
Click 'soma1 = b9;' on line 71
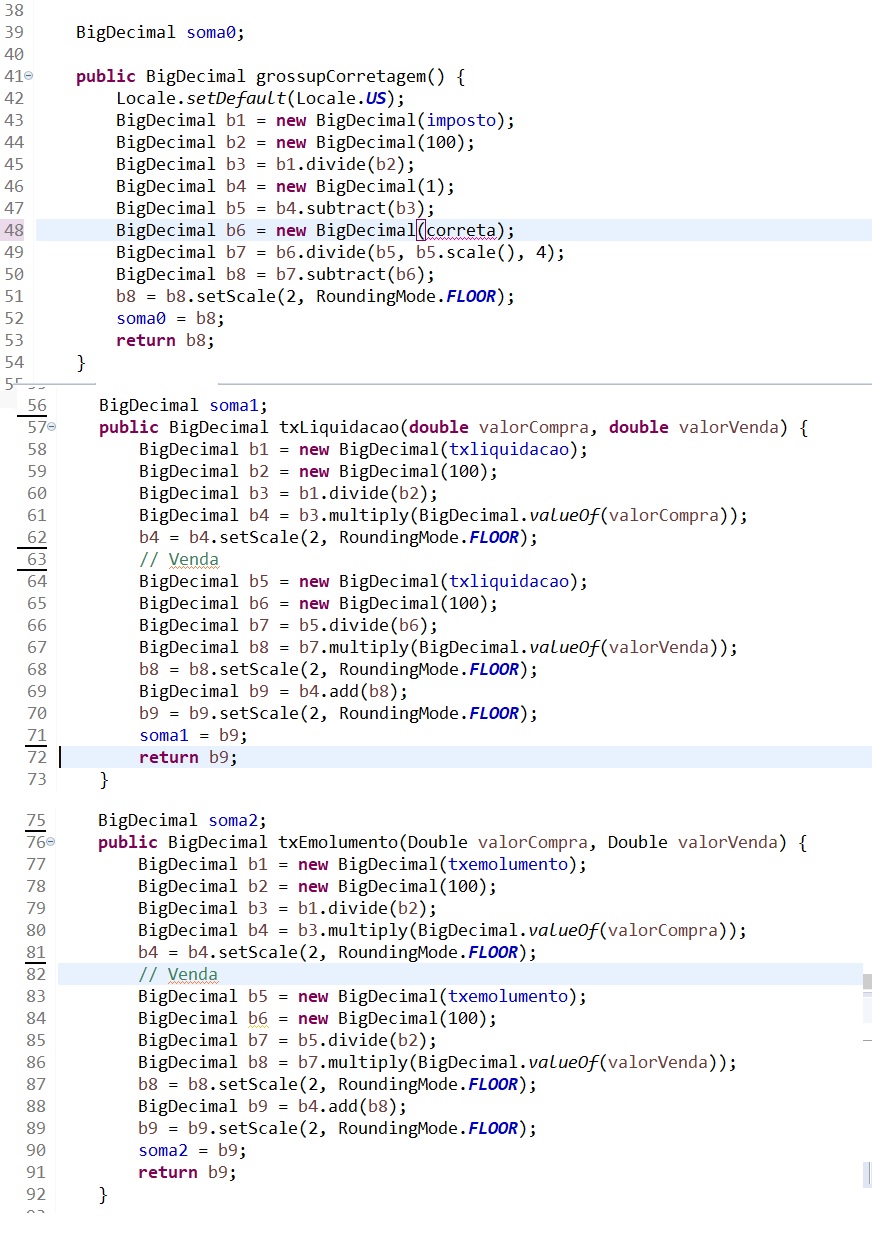point(194,735)
